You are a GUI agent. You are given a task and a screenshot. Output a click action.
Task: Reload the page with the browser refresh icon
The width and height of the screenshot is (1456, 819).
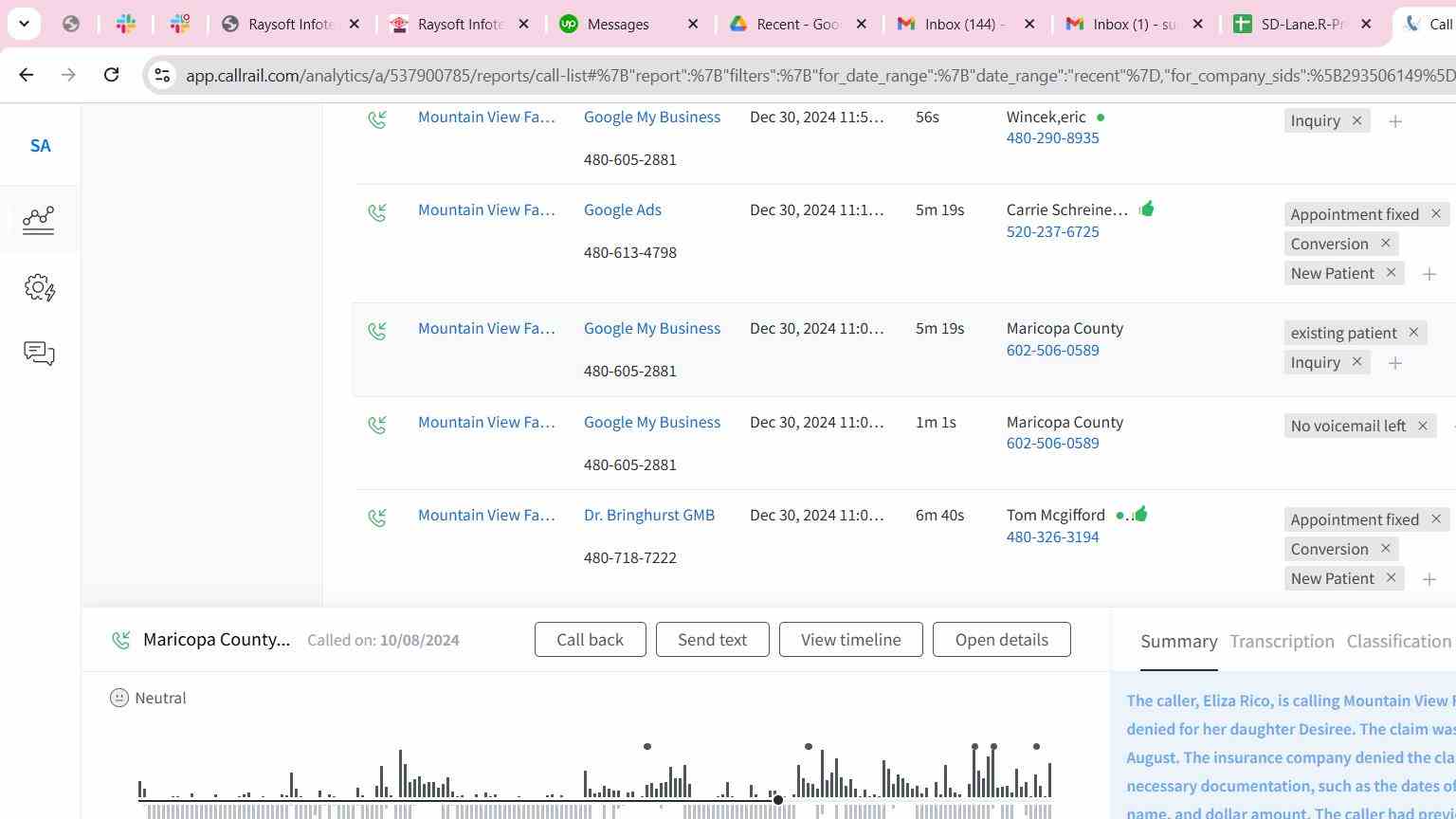(x=111, y=75)
